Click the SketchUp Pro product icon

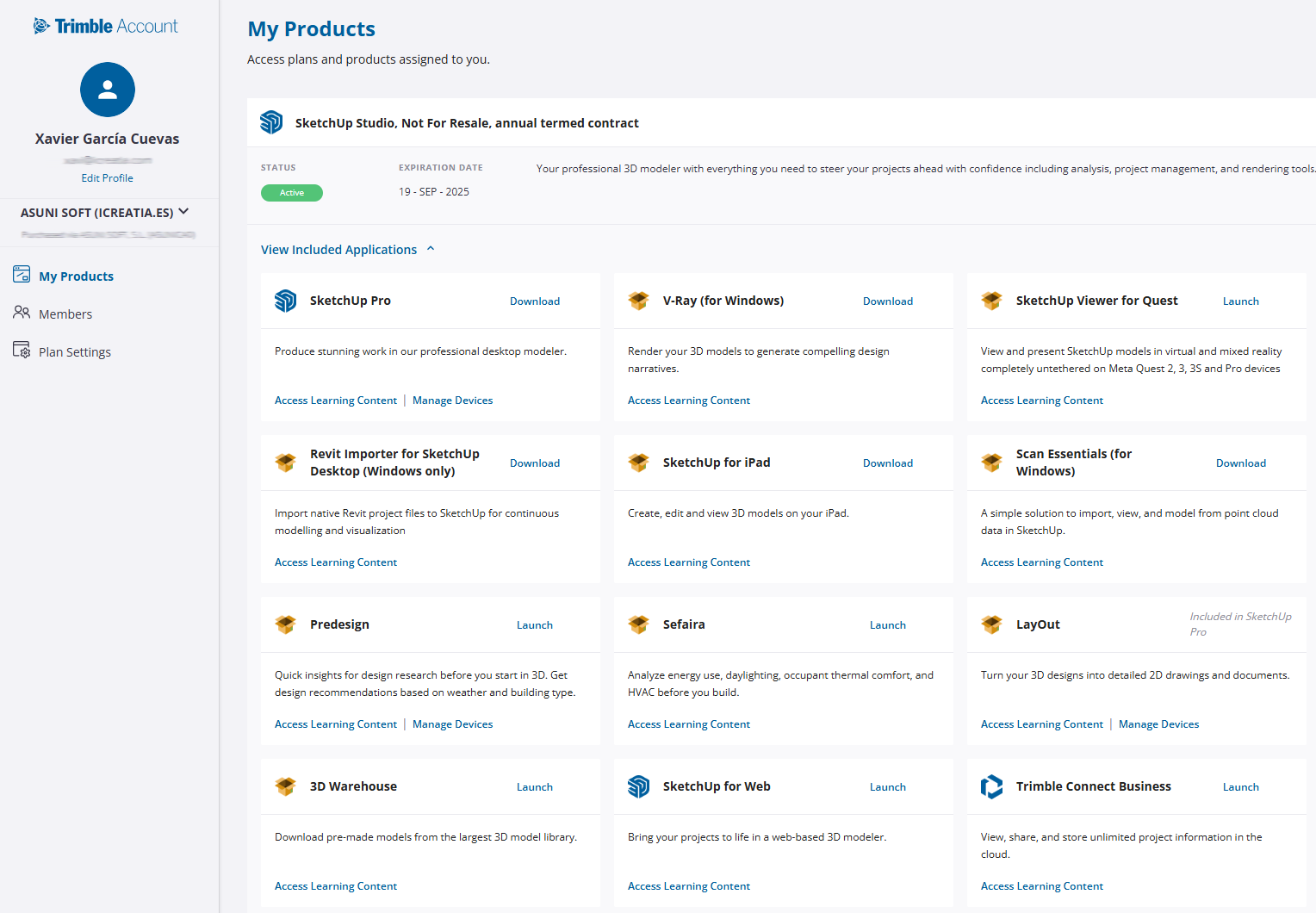coord(285,301)
